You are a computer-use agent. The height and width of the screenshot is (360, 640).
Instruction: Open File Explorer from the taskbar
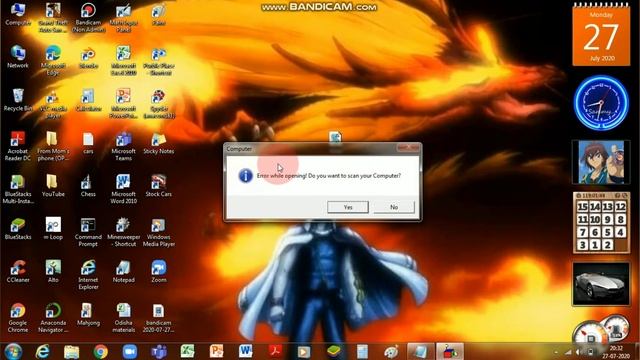pyautogui.click(x=71, y=351)
